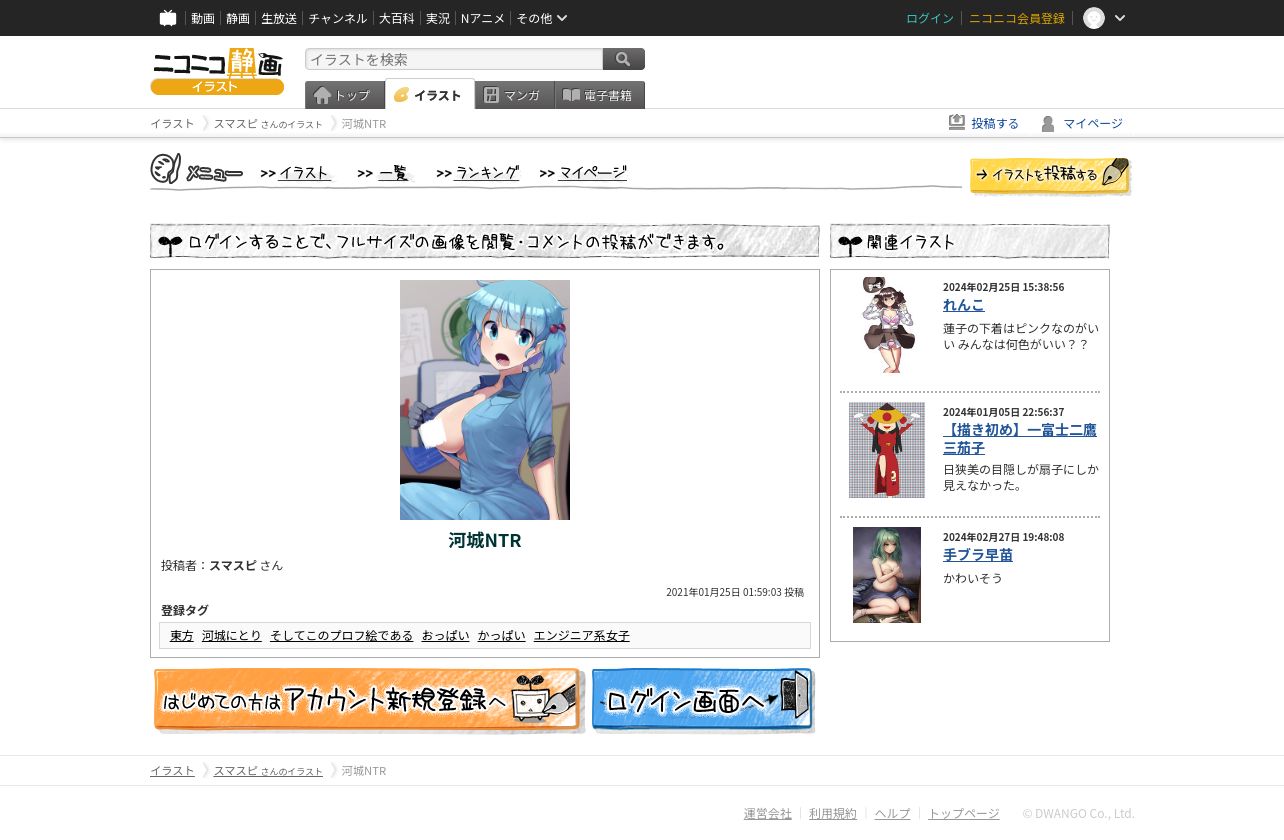Screen dimensions: 1284x840
Task: Click the イラストを投稿する pen button
Action: (x=1050, y=175)
